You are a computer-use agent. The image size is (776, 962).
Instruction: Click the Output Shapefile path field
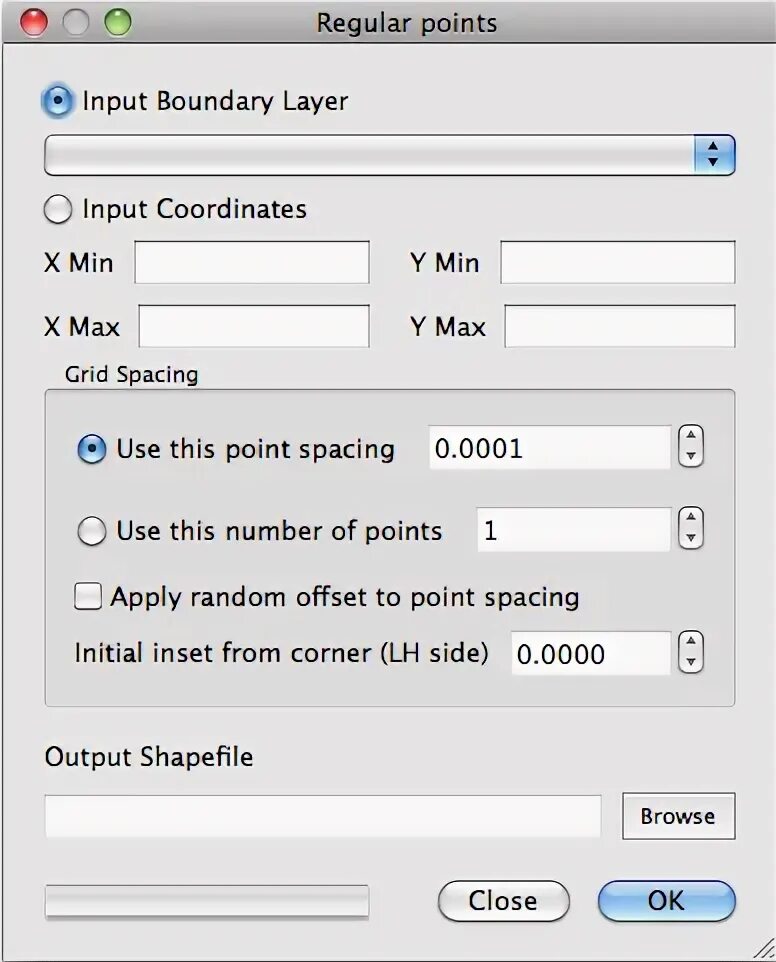pos(323,816)
